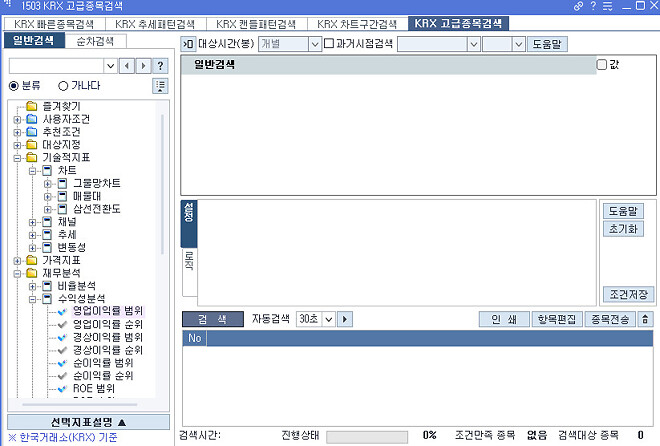Click the No column header

tap(195, 338)
